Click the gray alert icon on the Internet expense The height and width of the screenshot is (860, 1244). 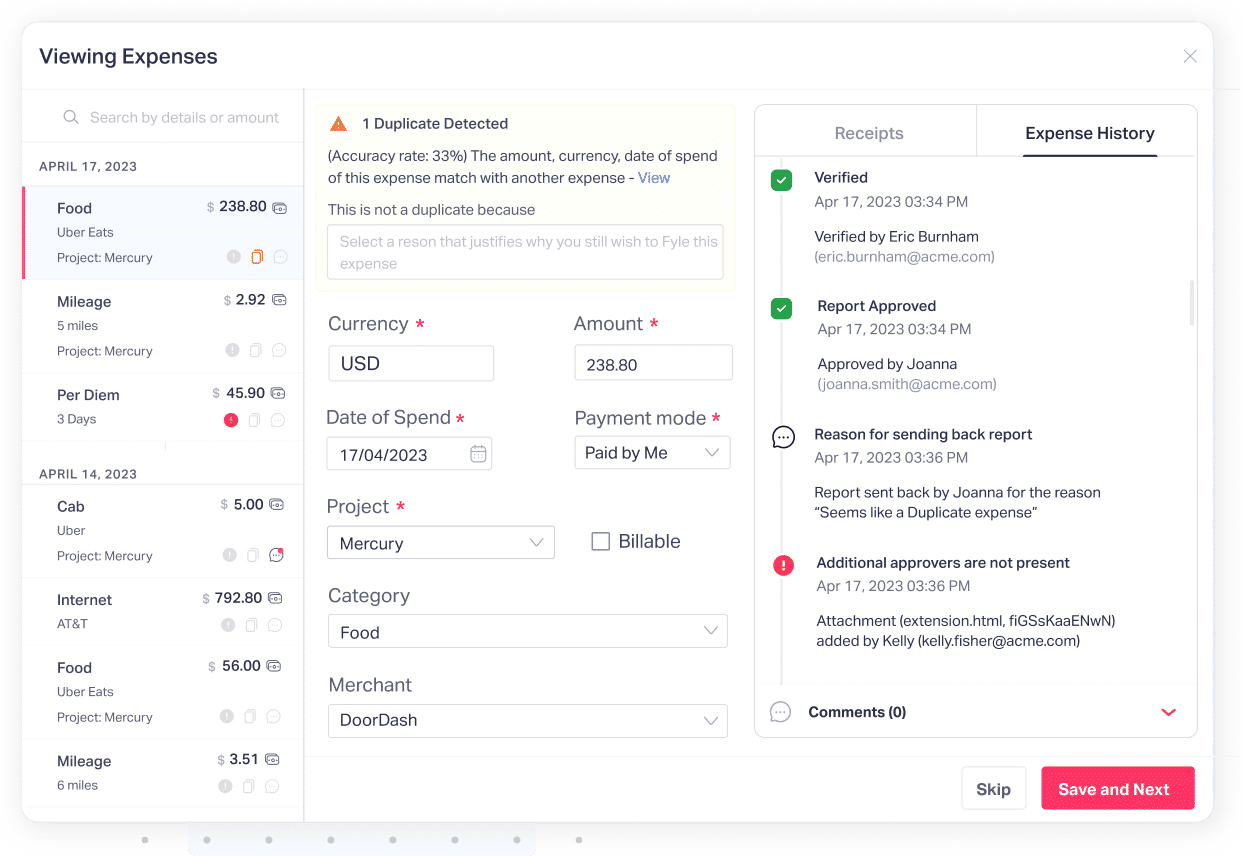click(228, 625)
